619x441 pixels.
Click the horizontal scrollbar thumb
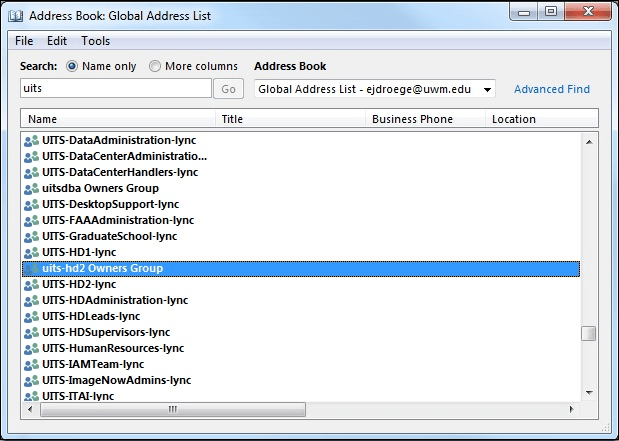point(173,409)
